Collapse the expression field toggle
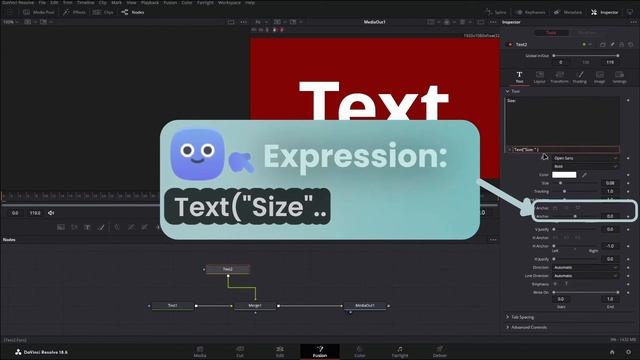The width and height of the screenshot is (640, 360). (x=509, y=150)
